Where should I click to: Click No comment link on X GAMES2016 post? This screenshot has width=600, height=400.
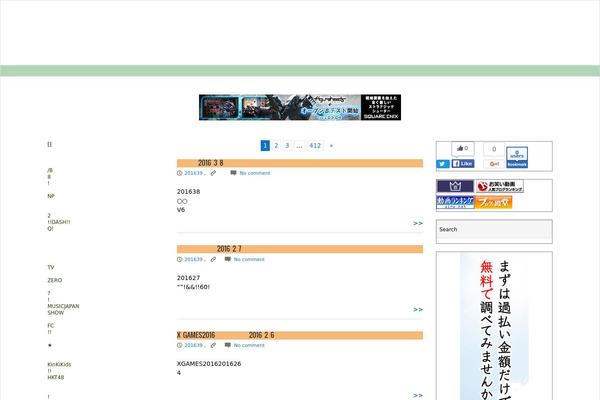(249, 345)
